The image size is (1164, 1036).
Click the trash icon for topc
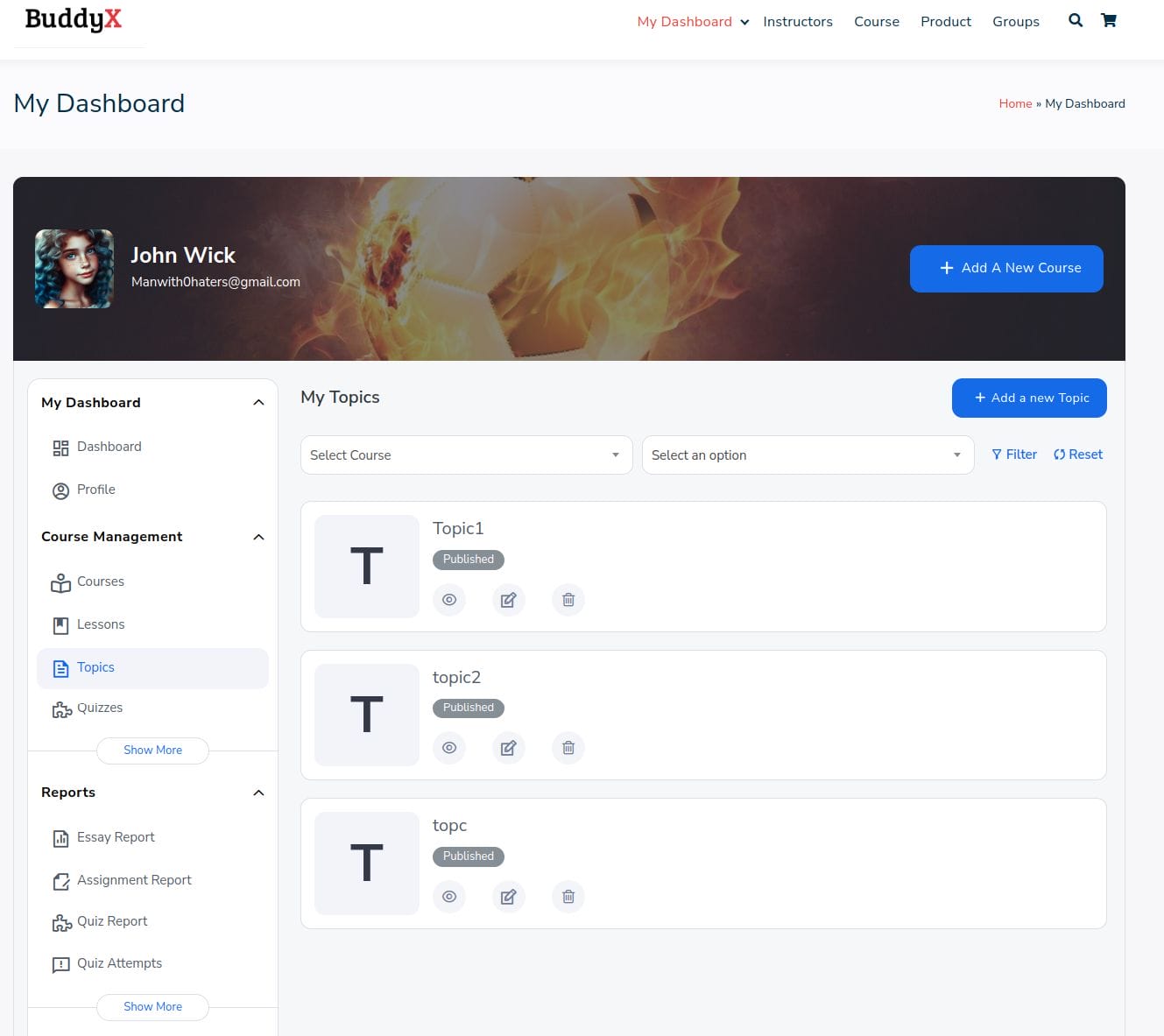[x=568, y=897]
